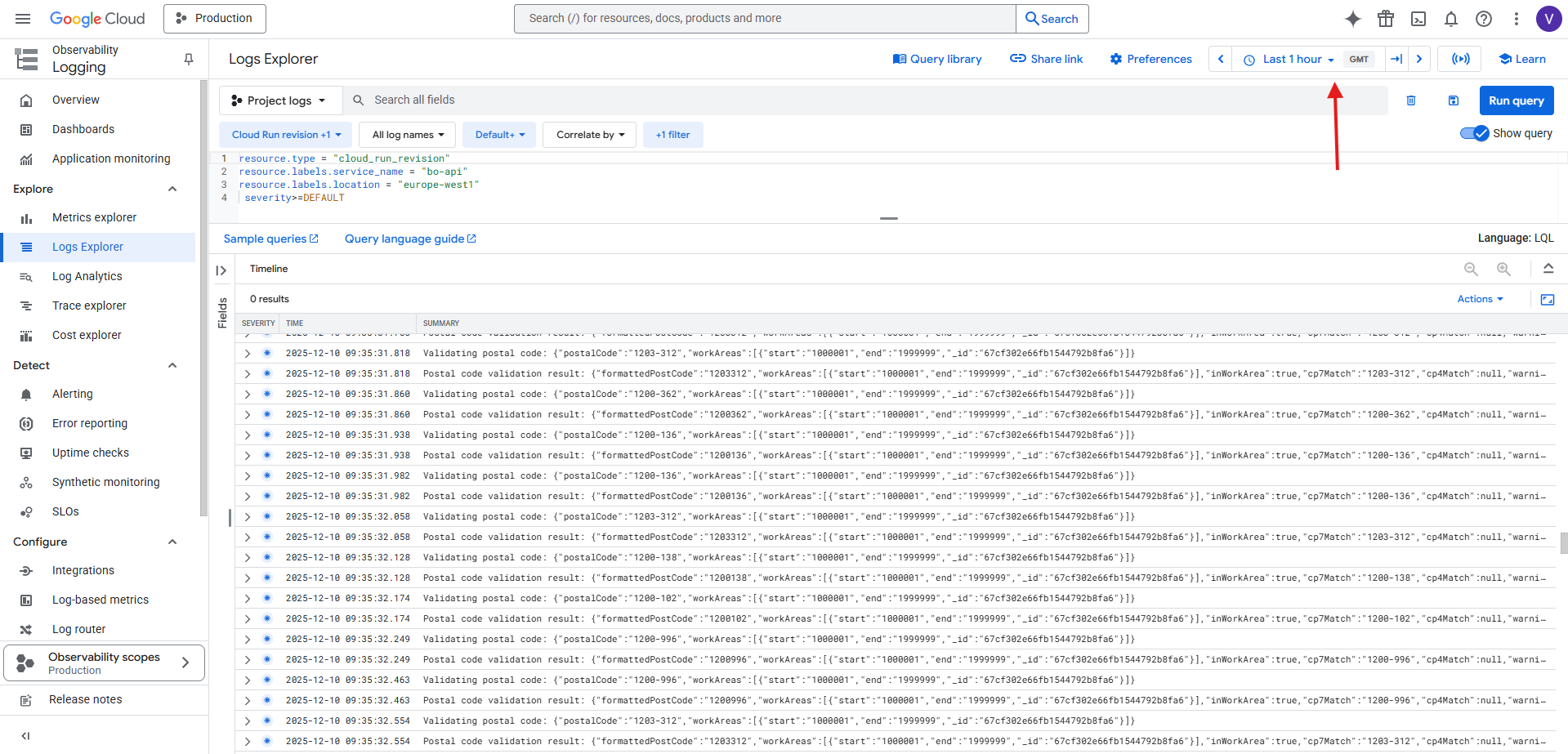Screen dimensions: 1568x754
Task: Click the save query icon
Action: pyautogui.click(x=1454, y=100)
